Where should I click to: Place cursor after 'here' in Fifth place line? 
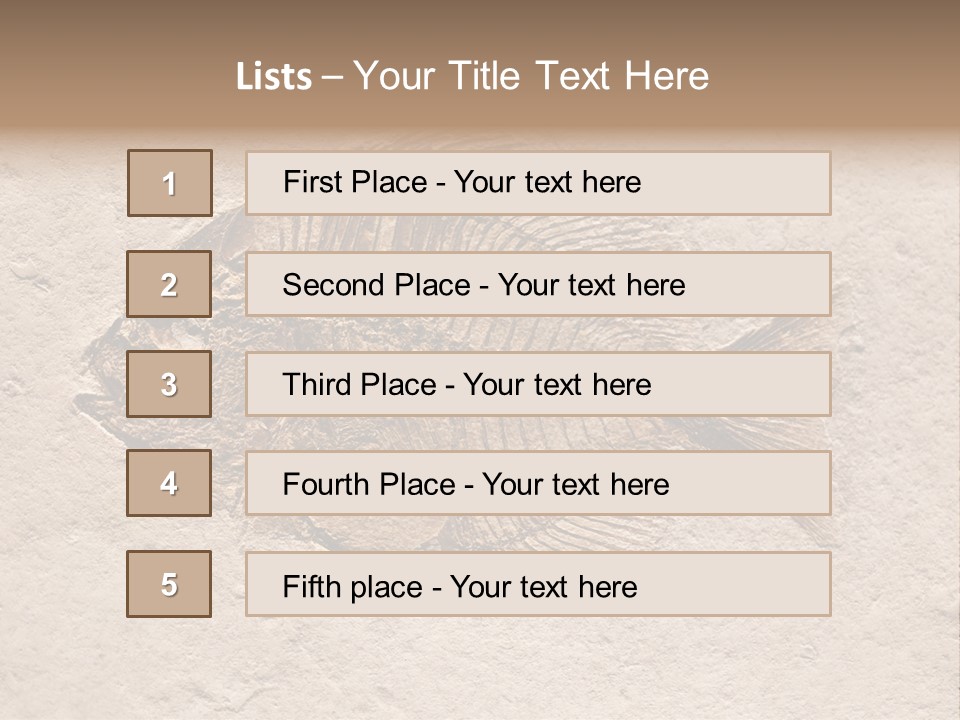[x=638, y=586]
